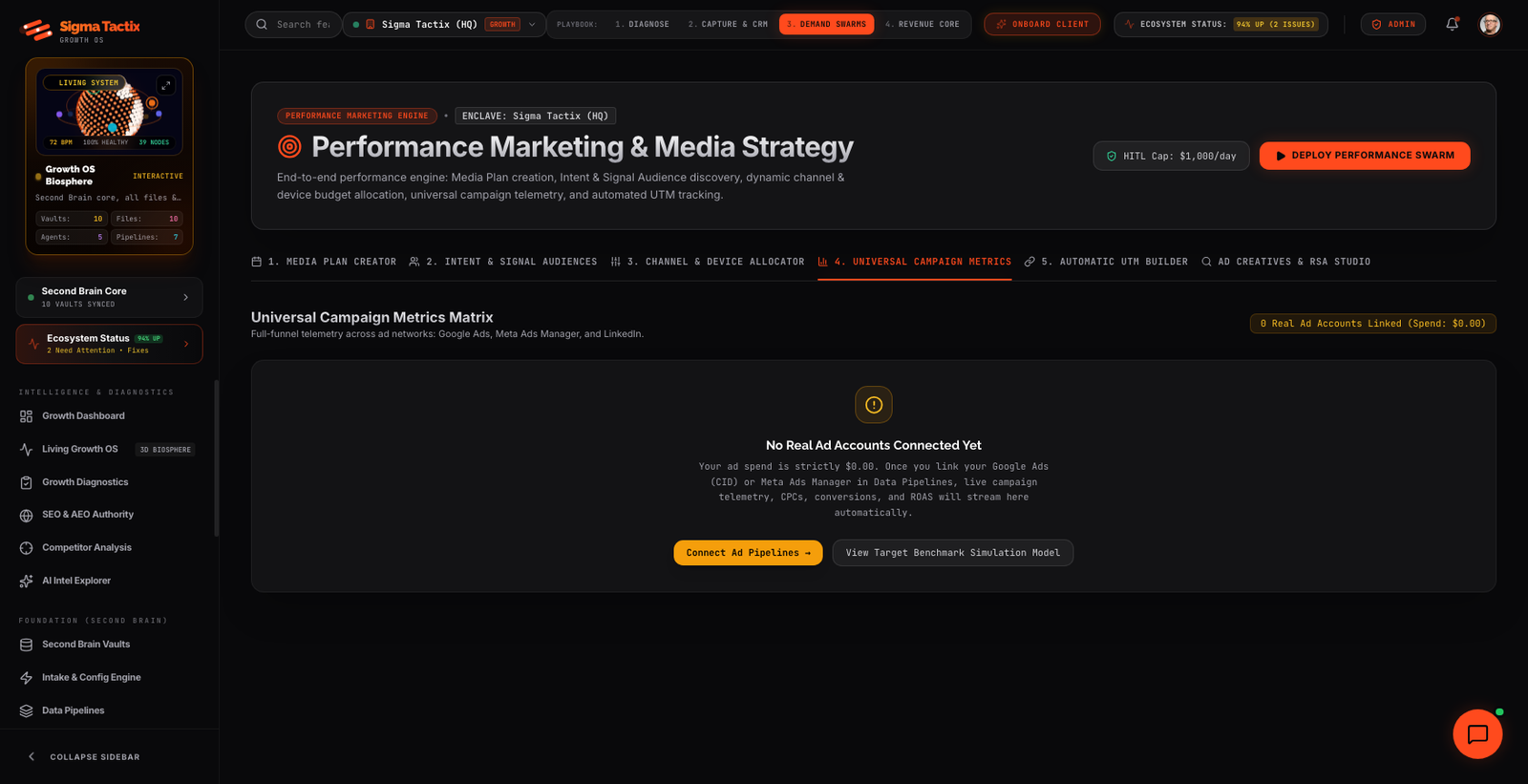The image size is (1528, 784).
Task: Click the Automatic UTM Builder link icon
Action: coord(1029,262)
